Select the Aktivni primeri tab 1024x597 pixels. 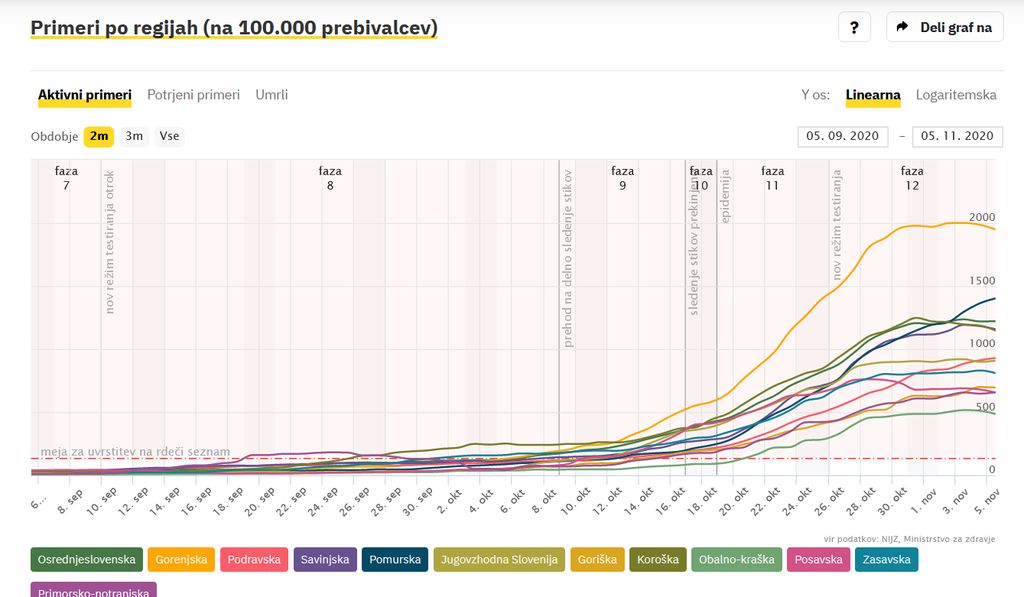pyautogui.click(x=85, y=95)
